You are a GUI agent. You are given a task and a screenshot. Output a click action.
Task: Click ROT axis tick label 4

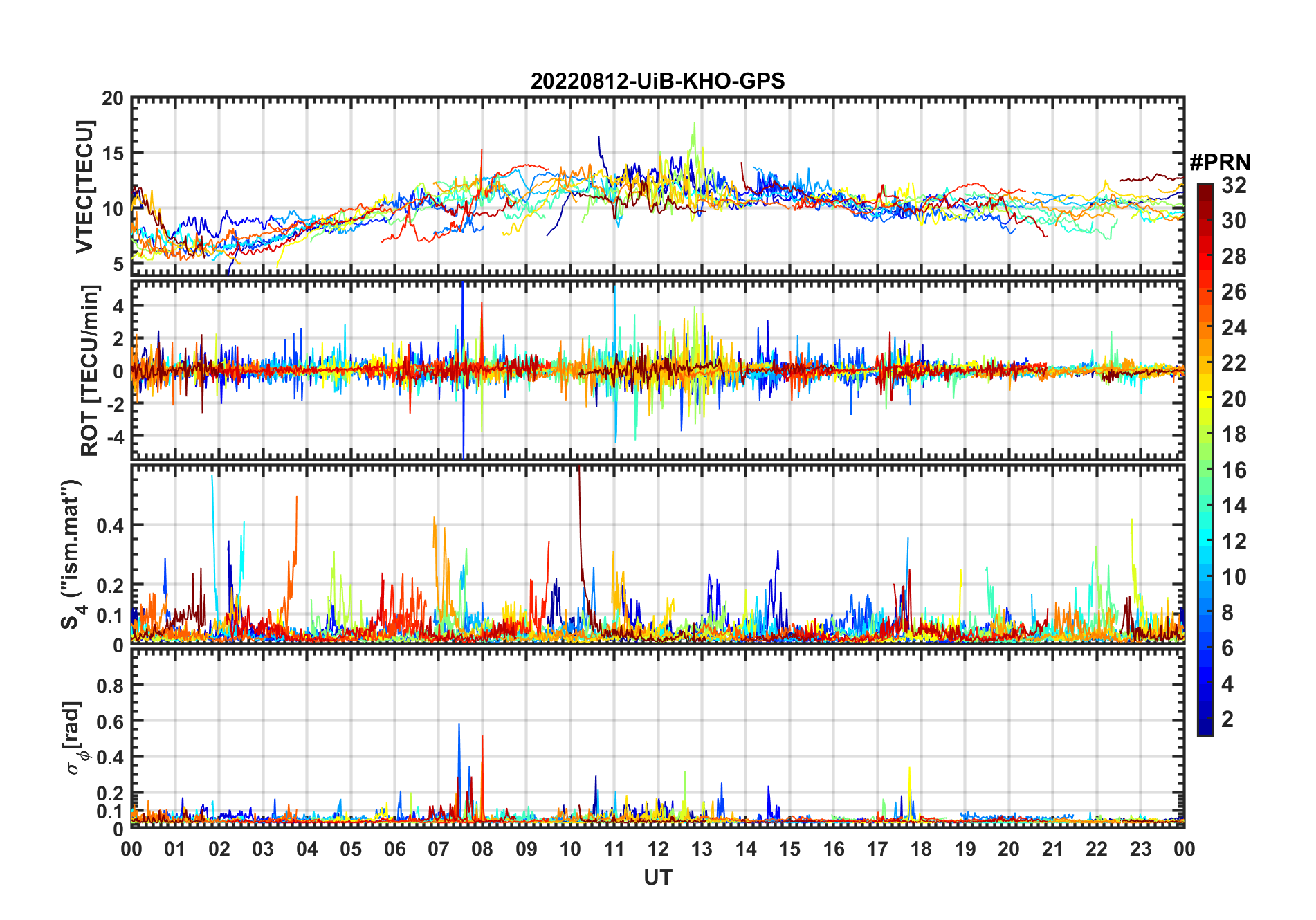[118, 306]
